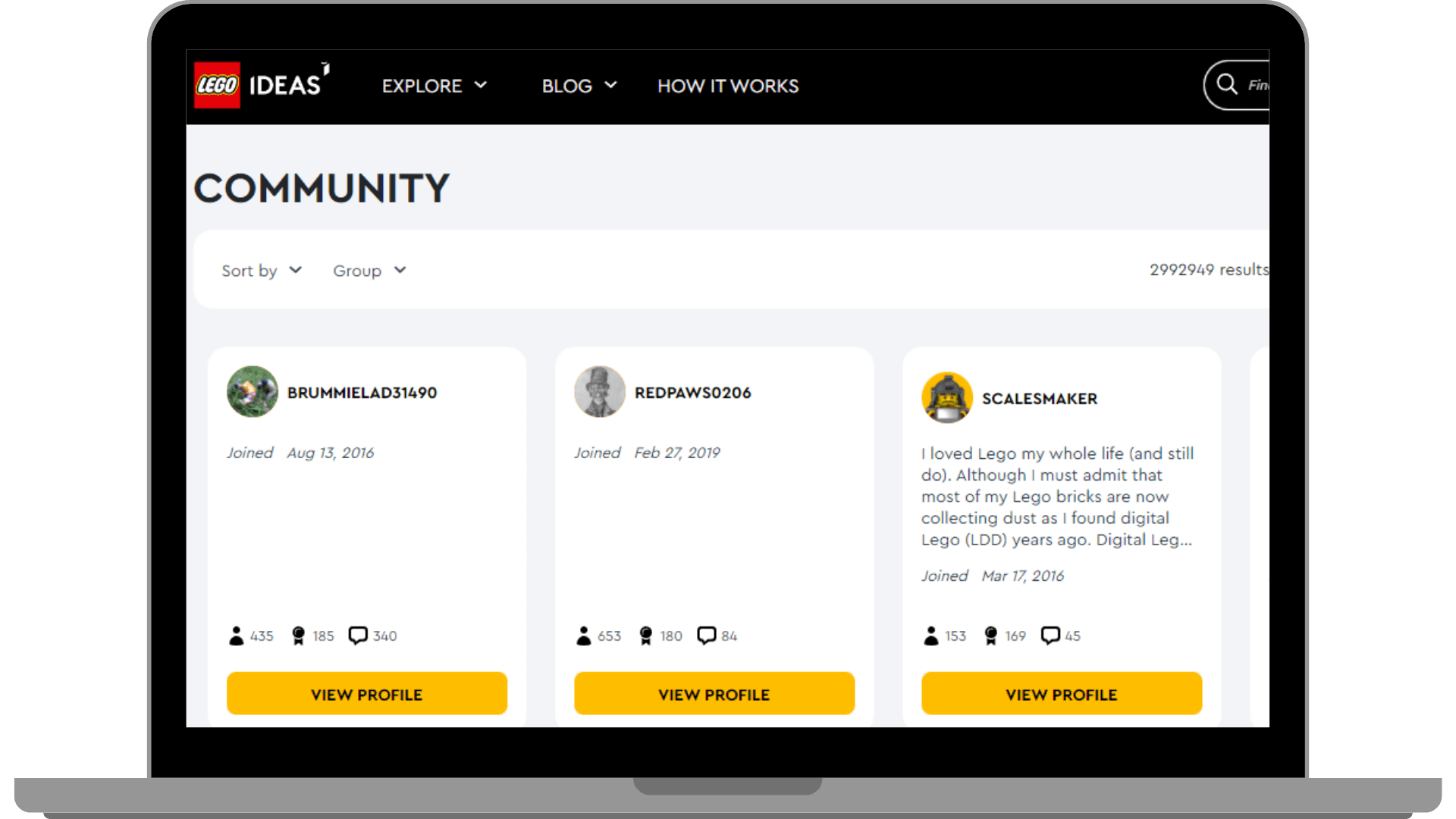The height and width of the screenshot is (819, 1456).
Task: Open the Blog menu
Action: [x=579, y=86]
